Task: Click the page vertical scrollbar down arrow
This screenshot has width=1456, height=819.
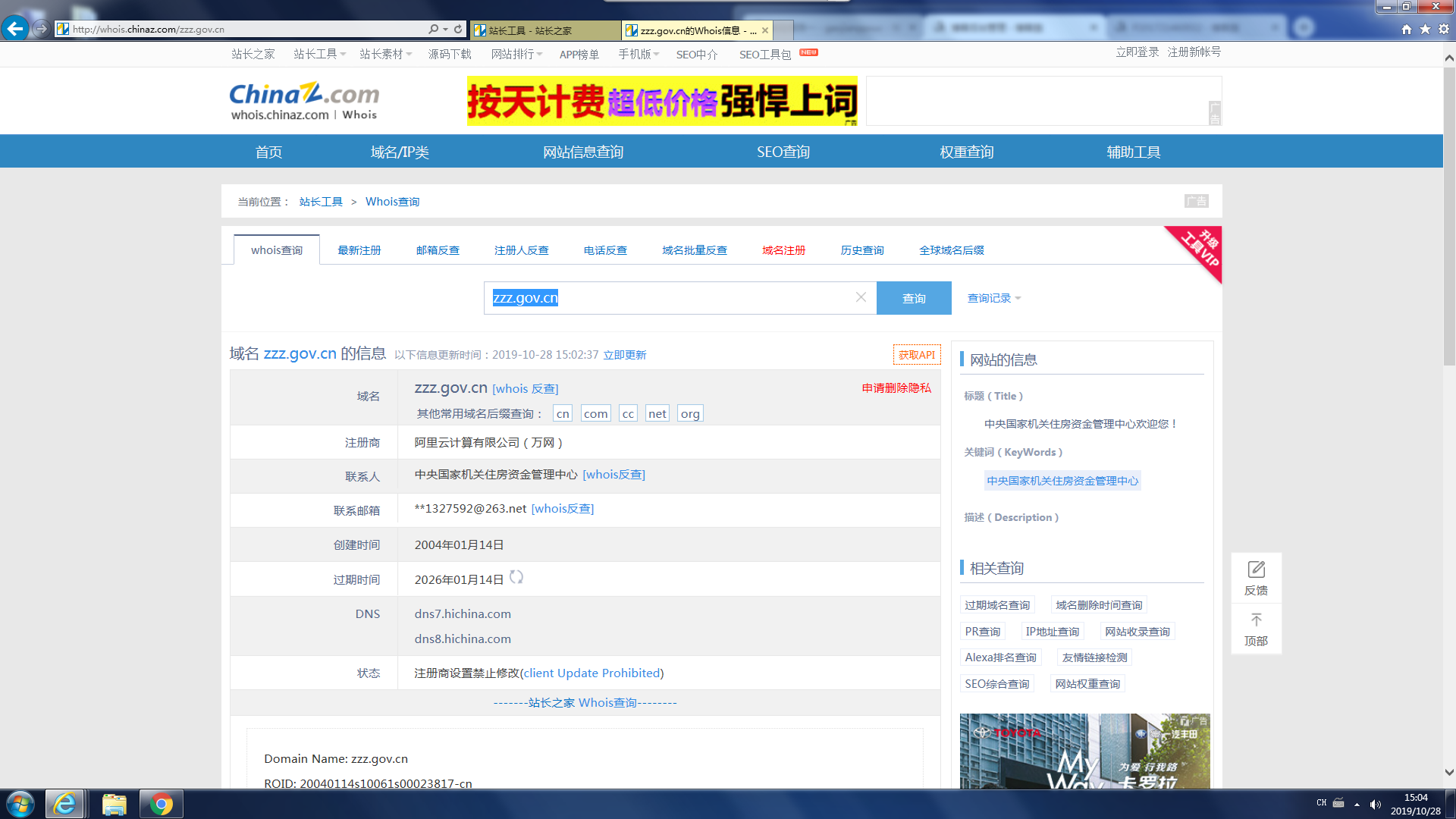Action: tap(1449, 773)
